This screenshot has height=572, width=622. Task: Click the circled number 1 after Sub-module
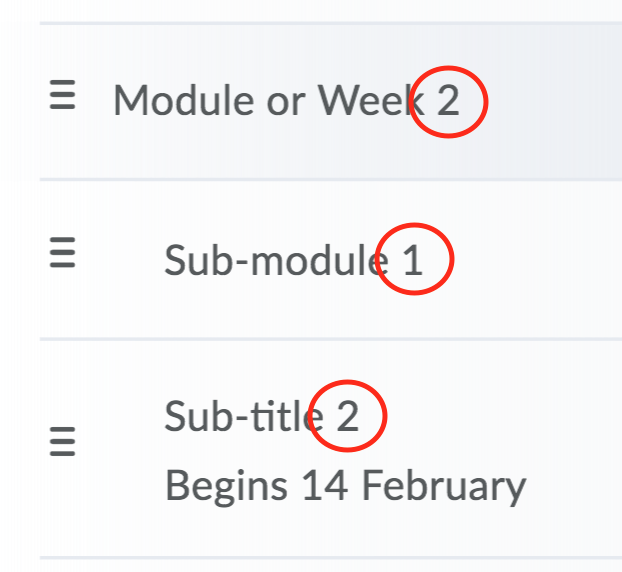(413, 261)
